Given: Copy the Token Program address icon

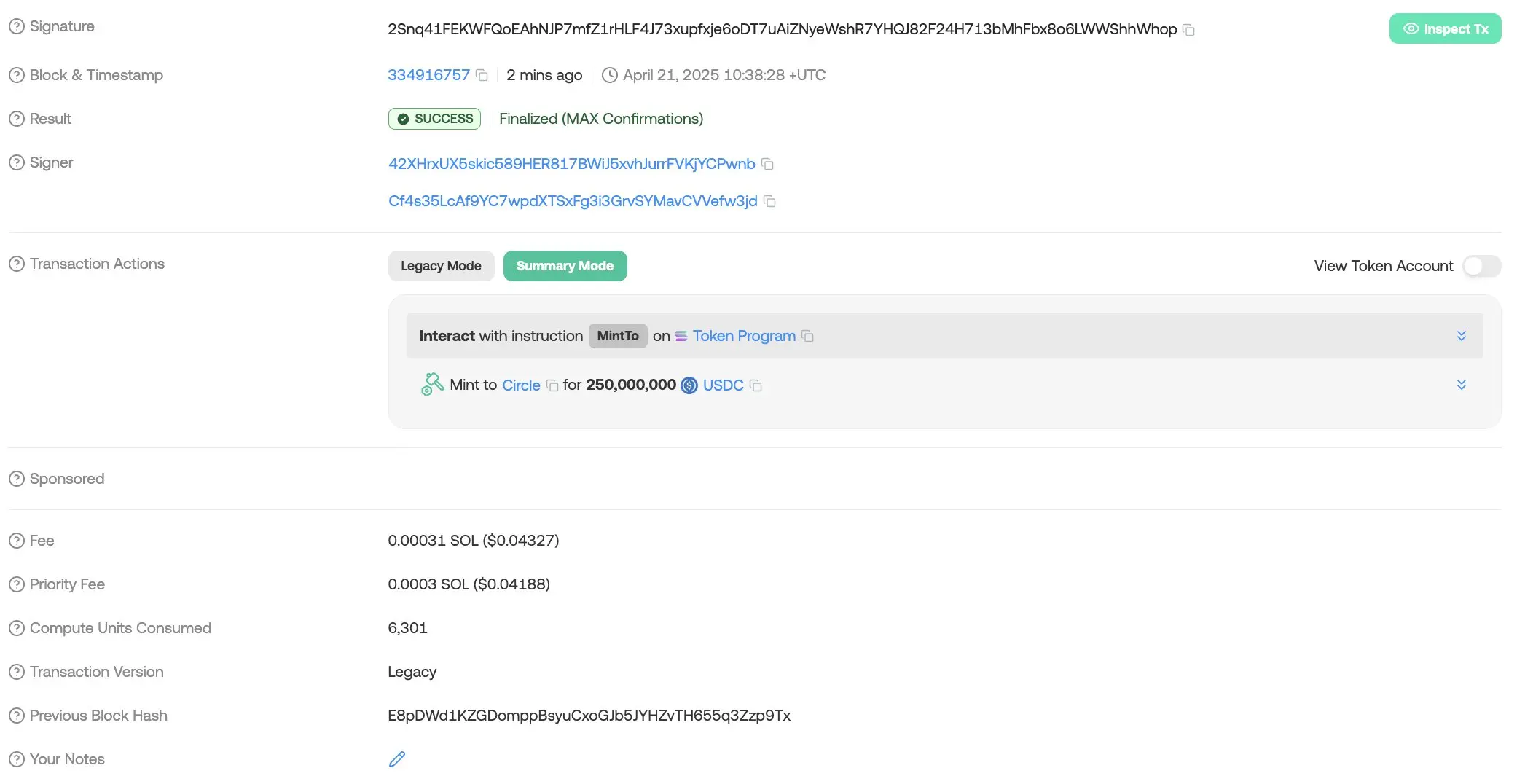Looking at the screenshot, I should pos(807,337).
